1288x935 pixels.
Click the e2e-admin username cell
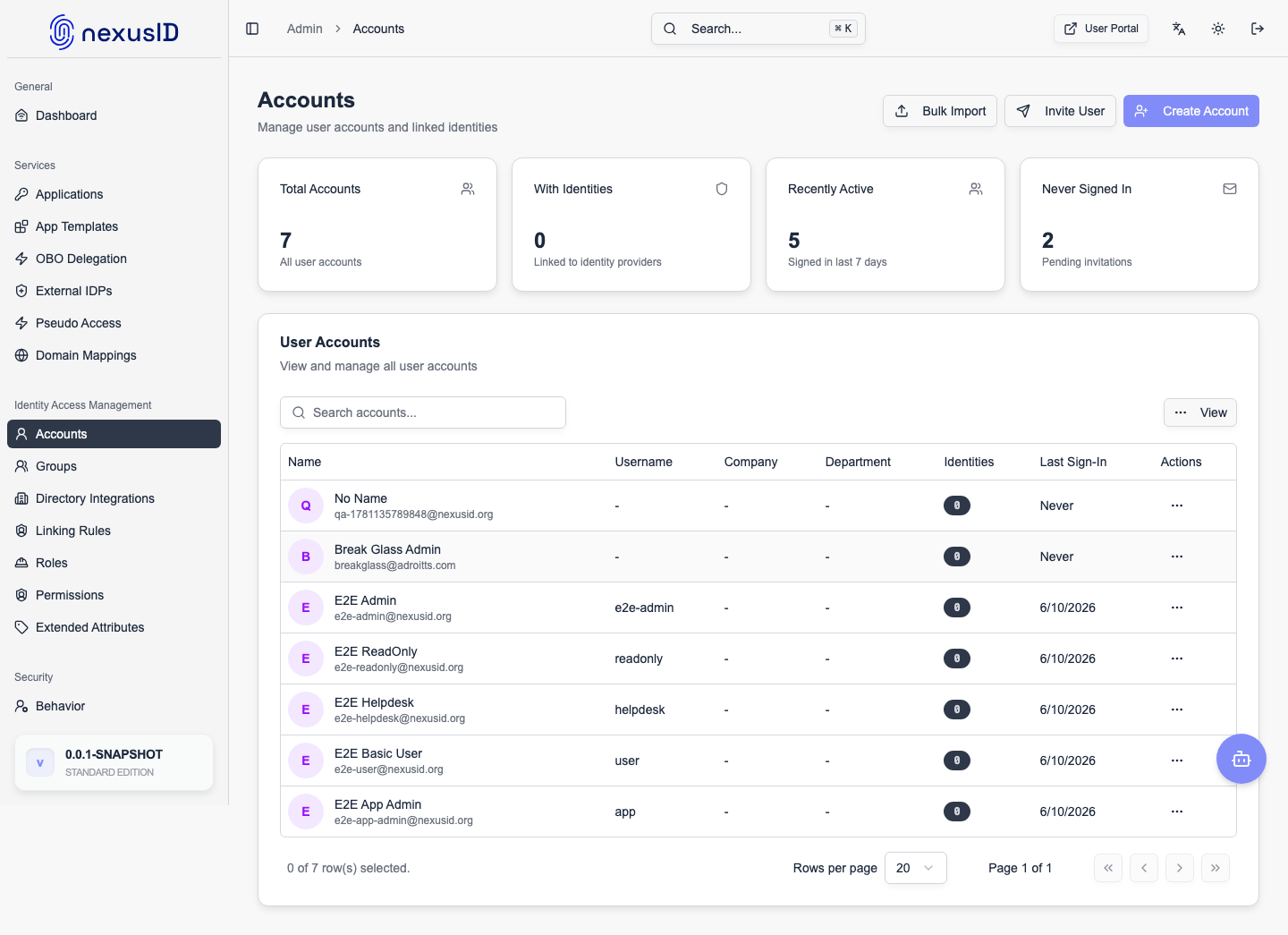[x=644, y=608]
